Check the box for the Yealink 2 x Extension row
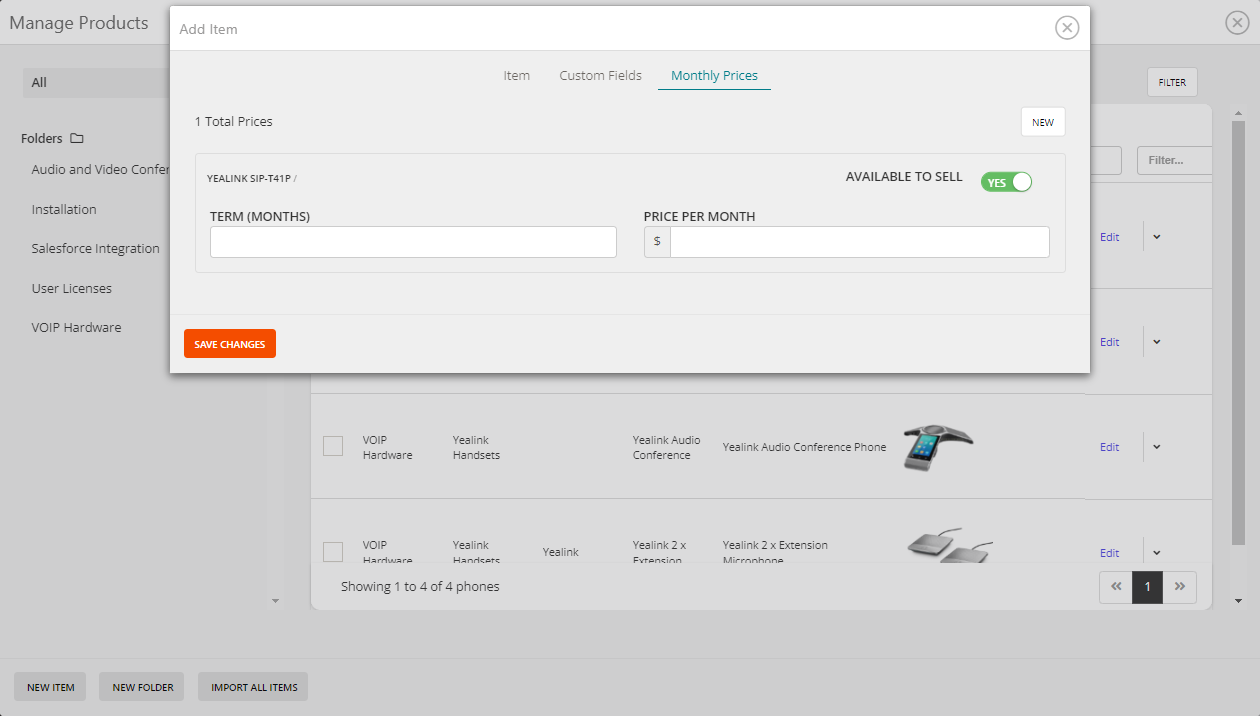This screenshot has height=716, width=1260. click(x=333, y=551)
